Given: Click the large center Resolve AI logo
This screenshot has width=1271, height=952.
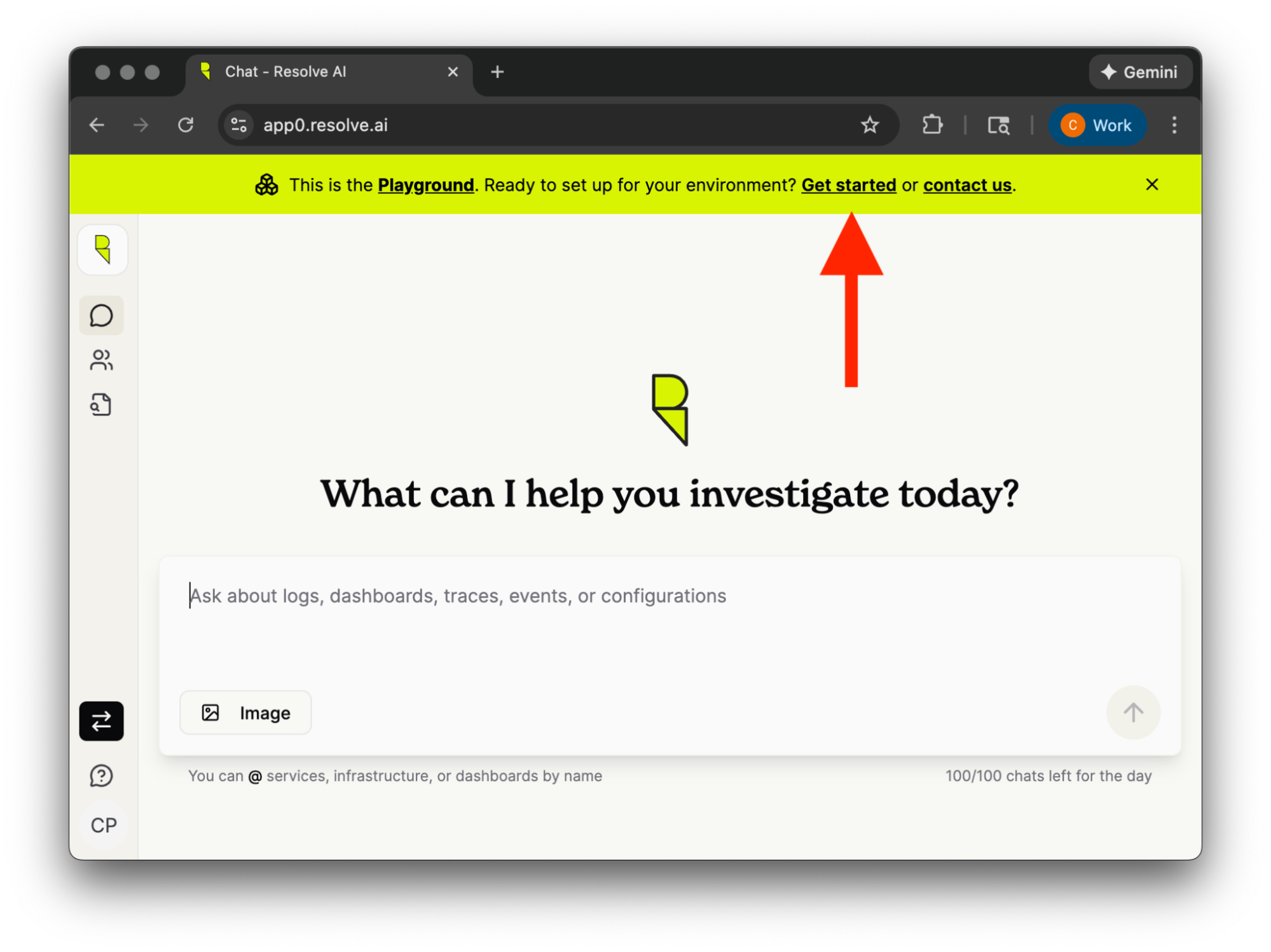Looking at the screenshot, I should click(670, 410).
